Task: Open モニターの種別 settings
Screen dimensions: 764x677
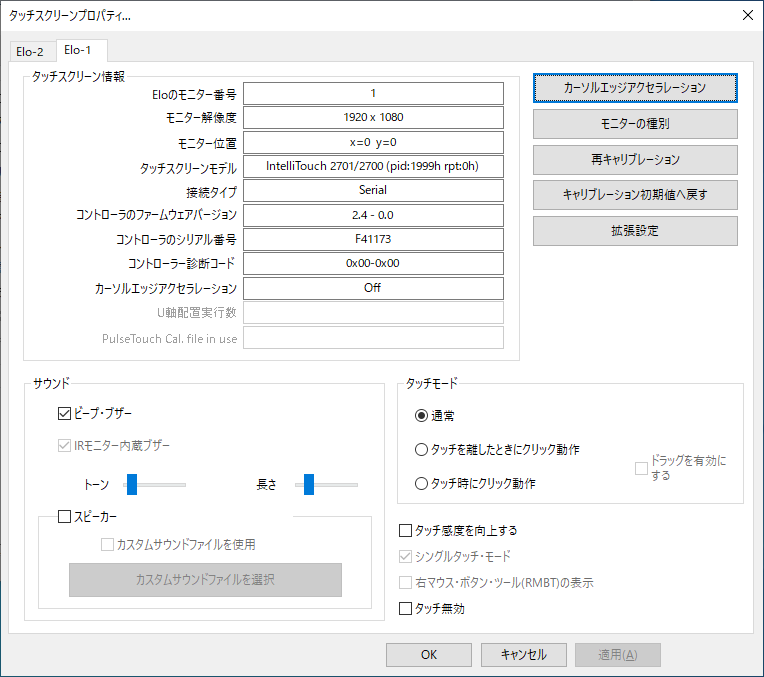Action: pos(635,124)
